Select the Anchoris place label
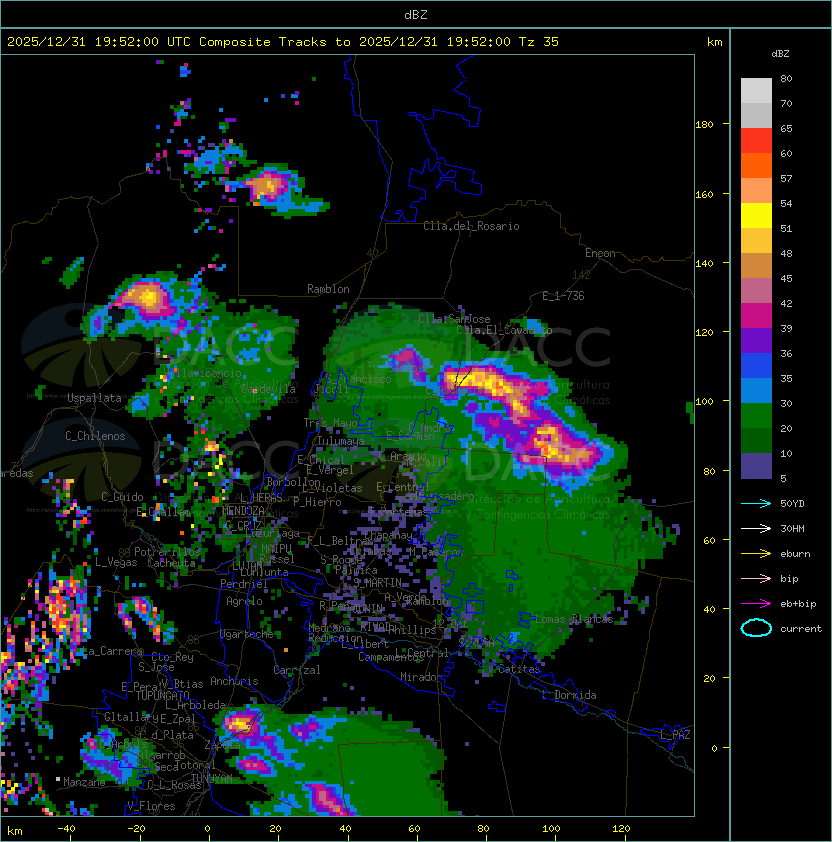Viewport: 832px width, 842px height. tap(234, 681)
